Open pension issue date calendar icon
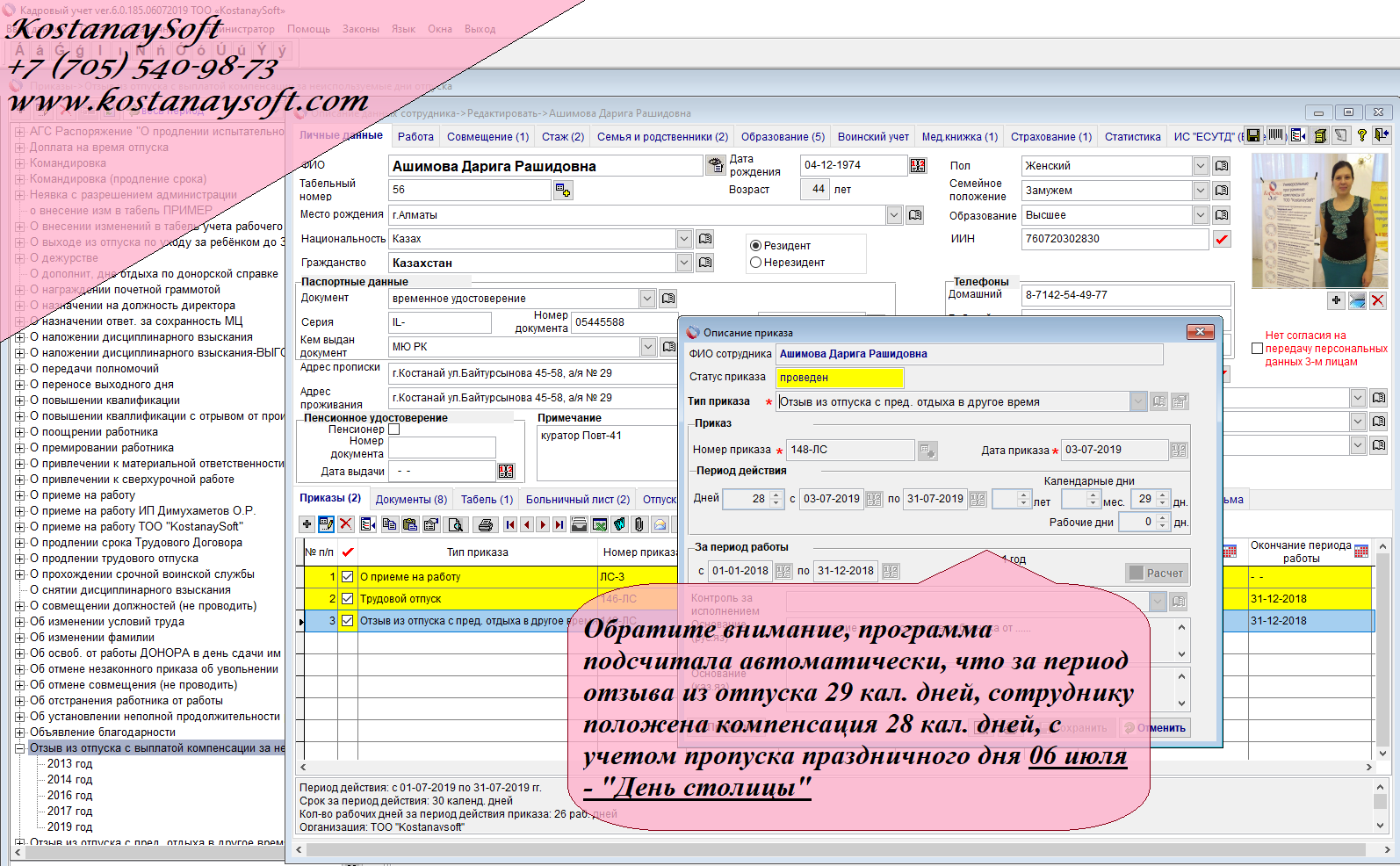Screen dimensions: 1400x866 pyautogui.click(x=506, y=471)
